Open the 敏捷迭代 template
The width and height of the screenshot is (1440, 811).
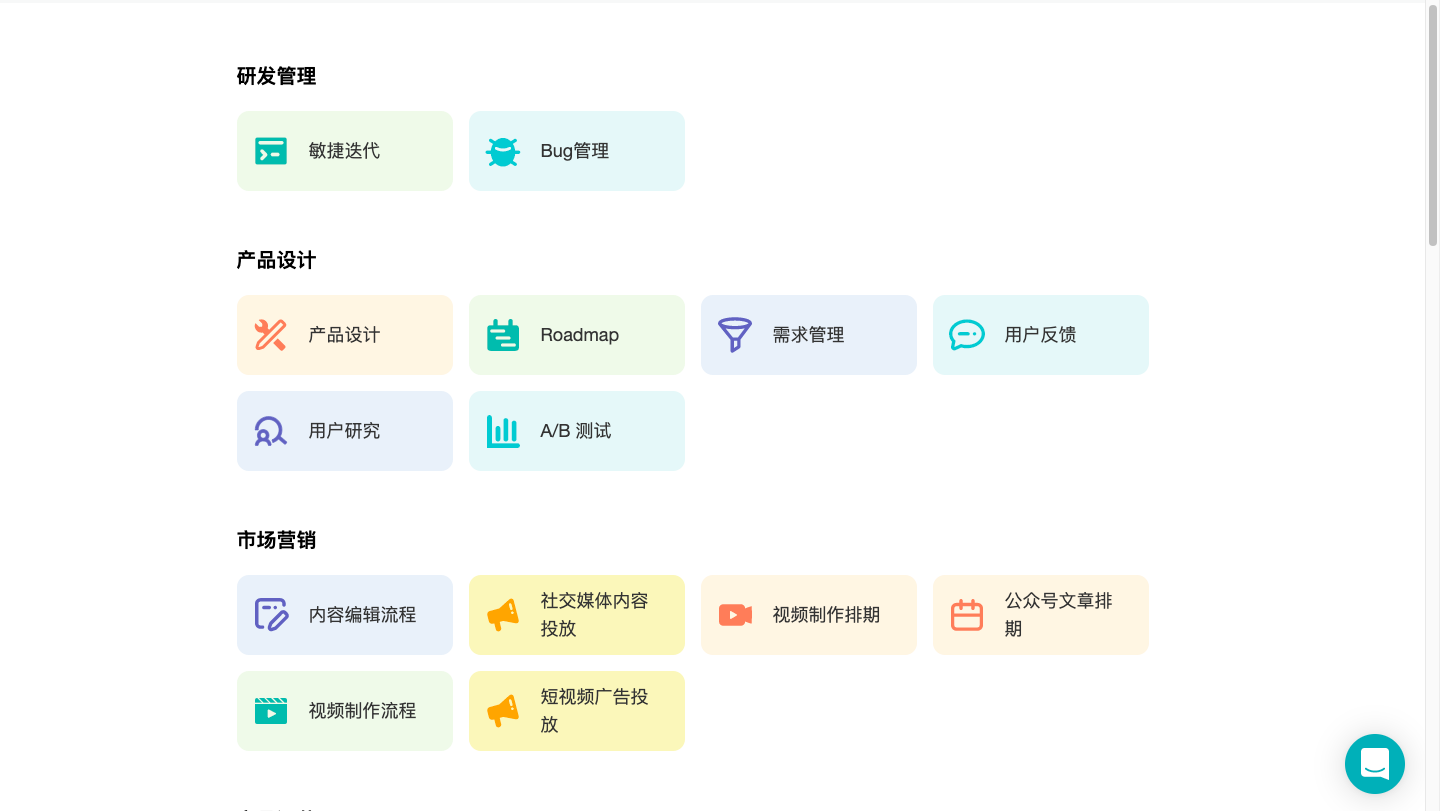(x=345, y=151)
